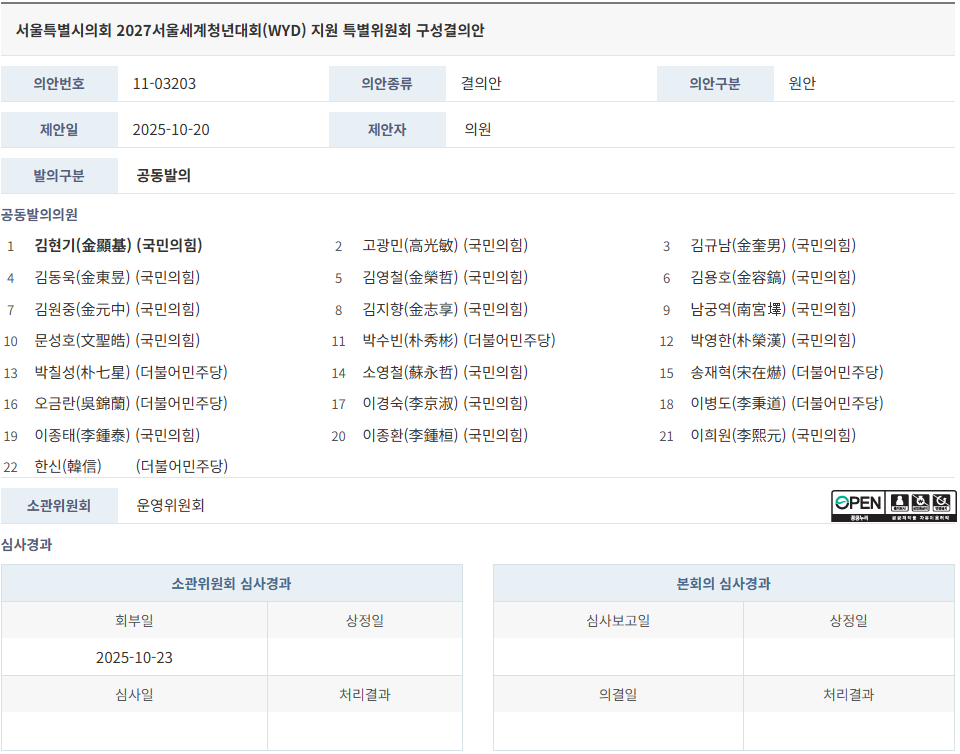Click the OPEN 공공누리 logo
The width and height of the screenshot is (960, 754).
click(857, 505)
